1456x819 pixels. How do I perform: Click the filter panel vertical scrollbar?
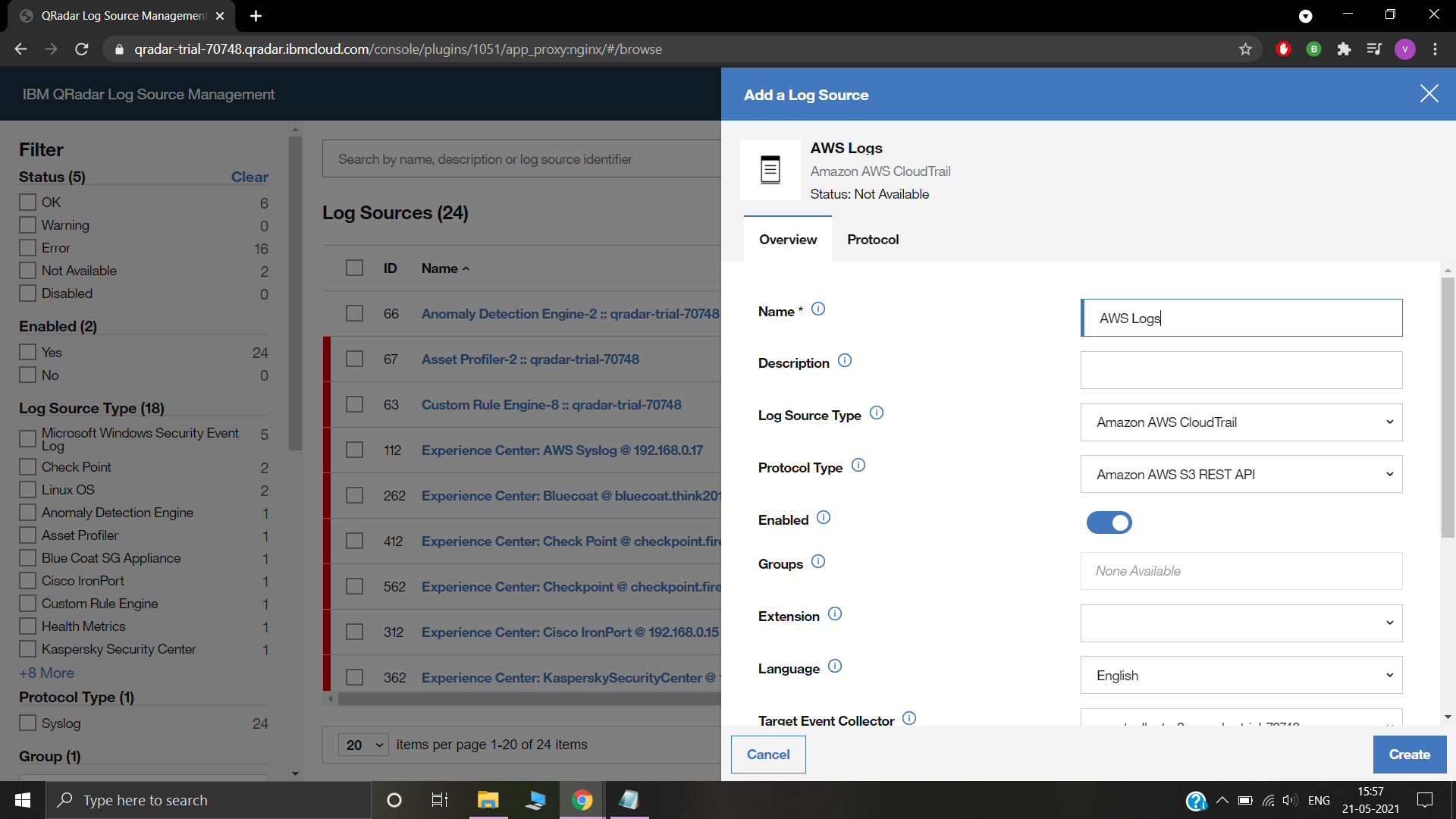coord(295,293)
